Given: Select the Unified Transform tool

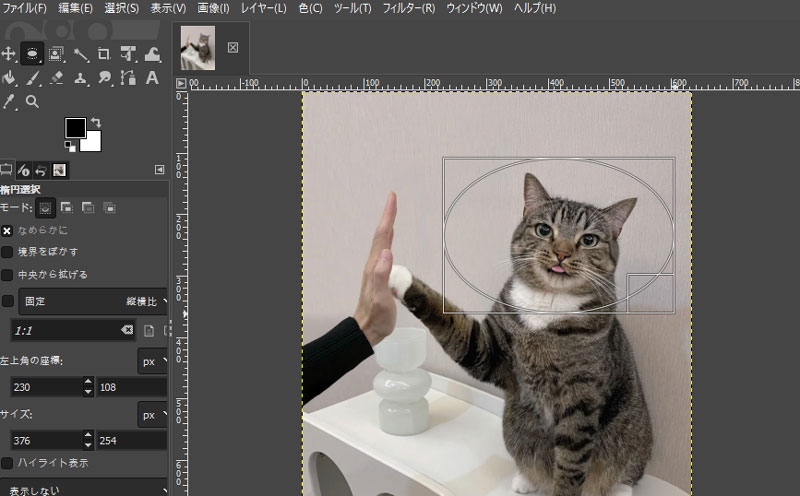Looking at the screenshot, I should click(128, 54).
